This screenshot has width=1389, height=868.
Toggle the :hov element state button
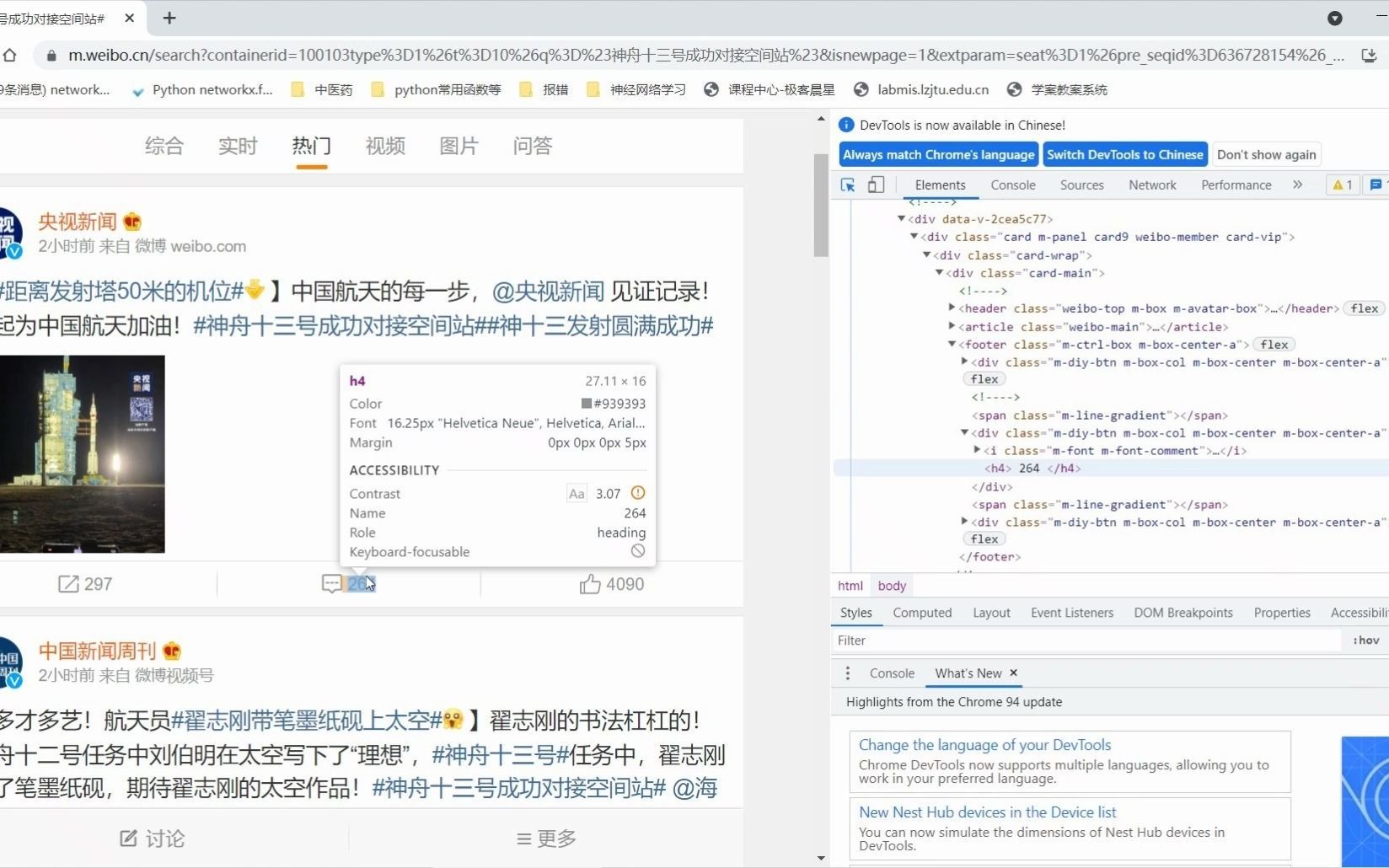[x=1366, y=640]
